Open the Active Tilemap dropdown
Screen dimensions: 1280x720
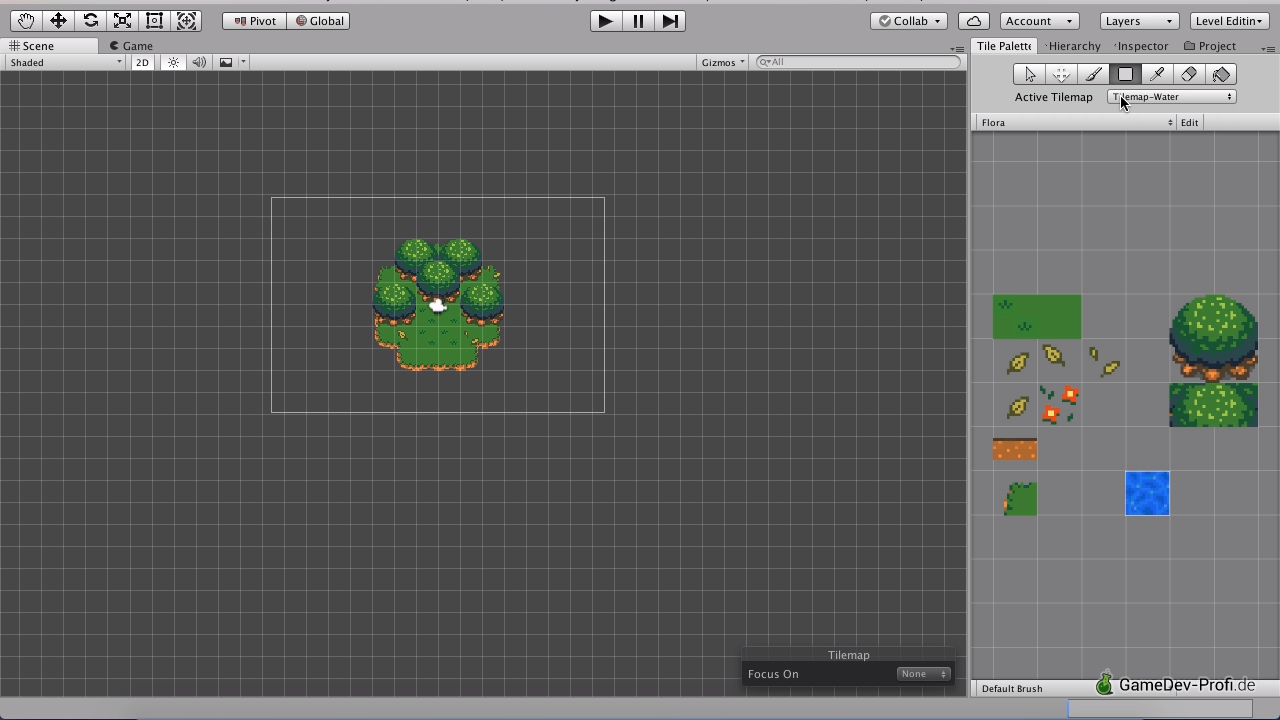click(x=1171, y=97)
